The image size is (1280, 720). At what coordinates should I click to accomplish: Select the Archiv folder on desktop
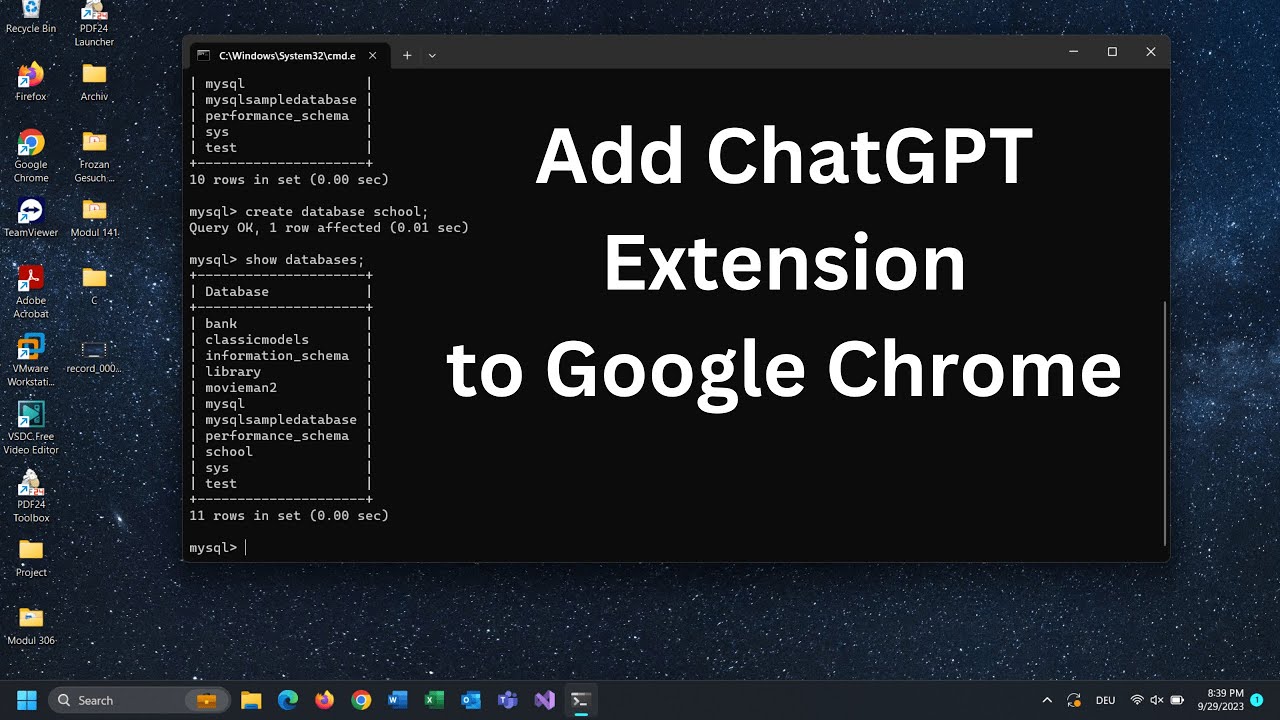coord(94,82)
